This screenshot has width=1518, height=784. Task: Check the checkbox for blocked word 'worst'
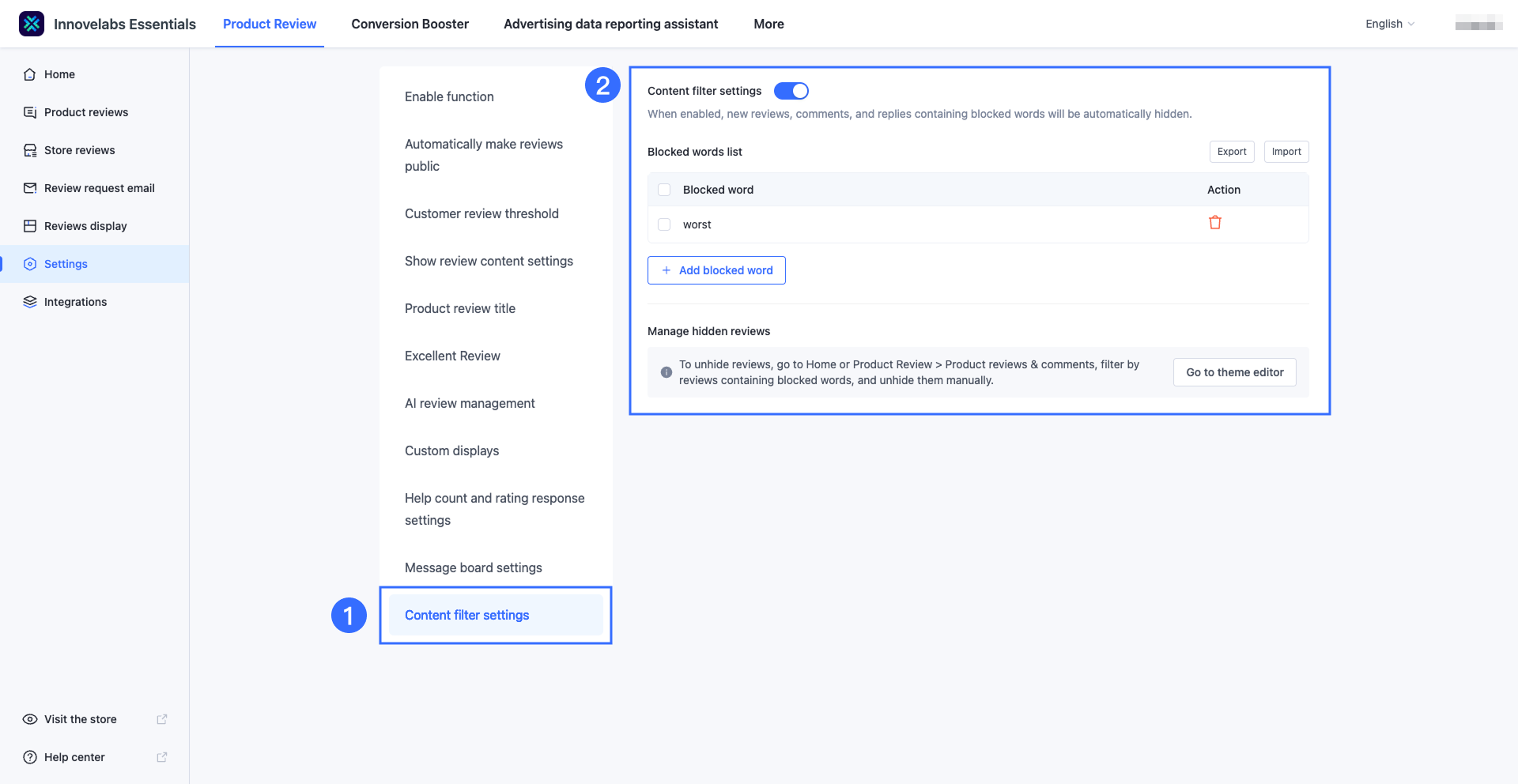(x=664, y=224)
